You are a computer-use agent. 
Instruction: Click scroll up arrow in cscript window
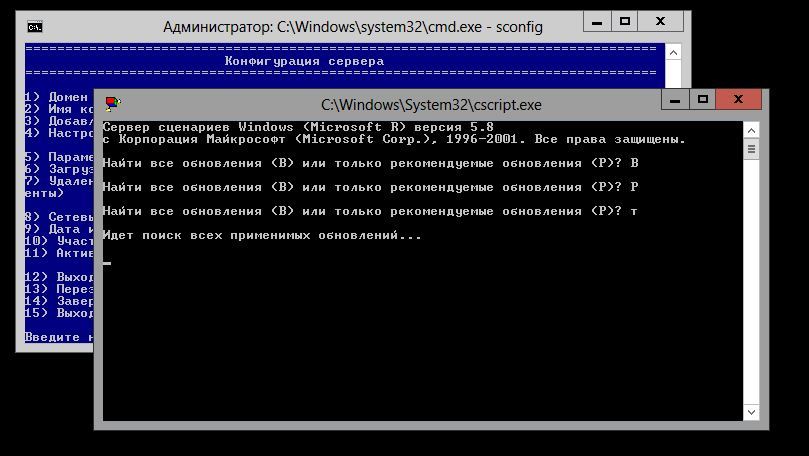751,131
